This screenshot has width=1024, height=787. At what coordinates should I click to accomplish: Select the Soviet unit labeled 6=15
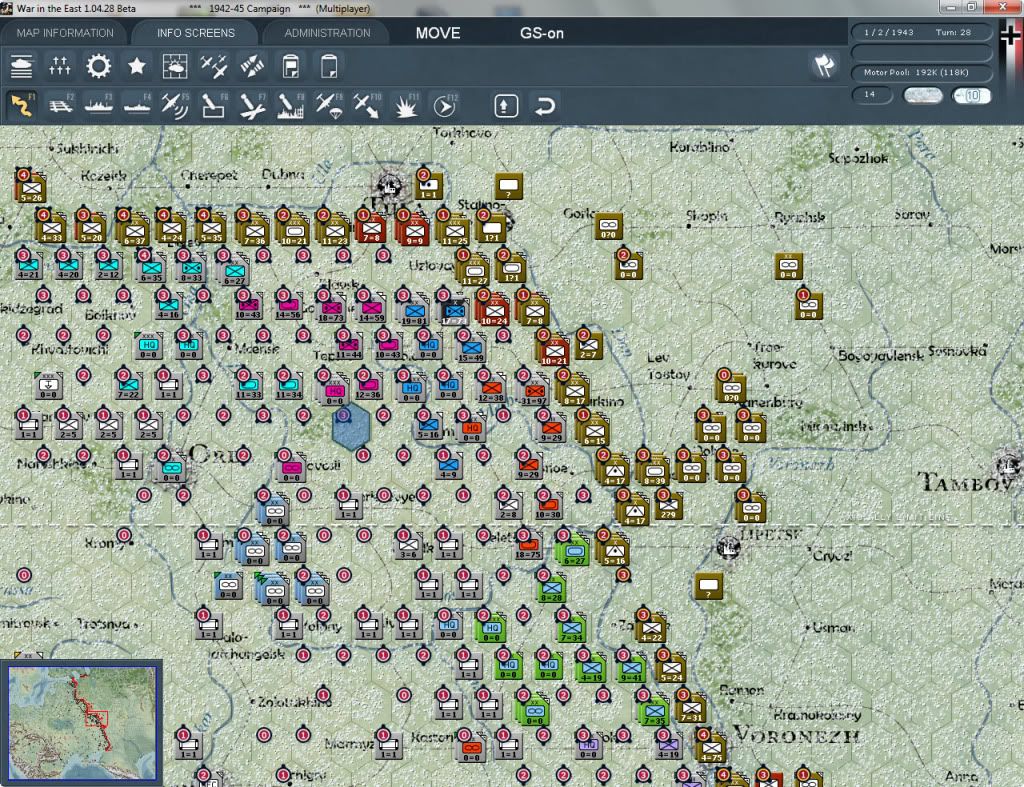pyautogui.click(x=594, y=432)
